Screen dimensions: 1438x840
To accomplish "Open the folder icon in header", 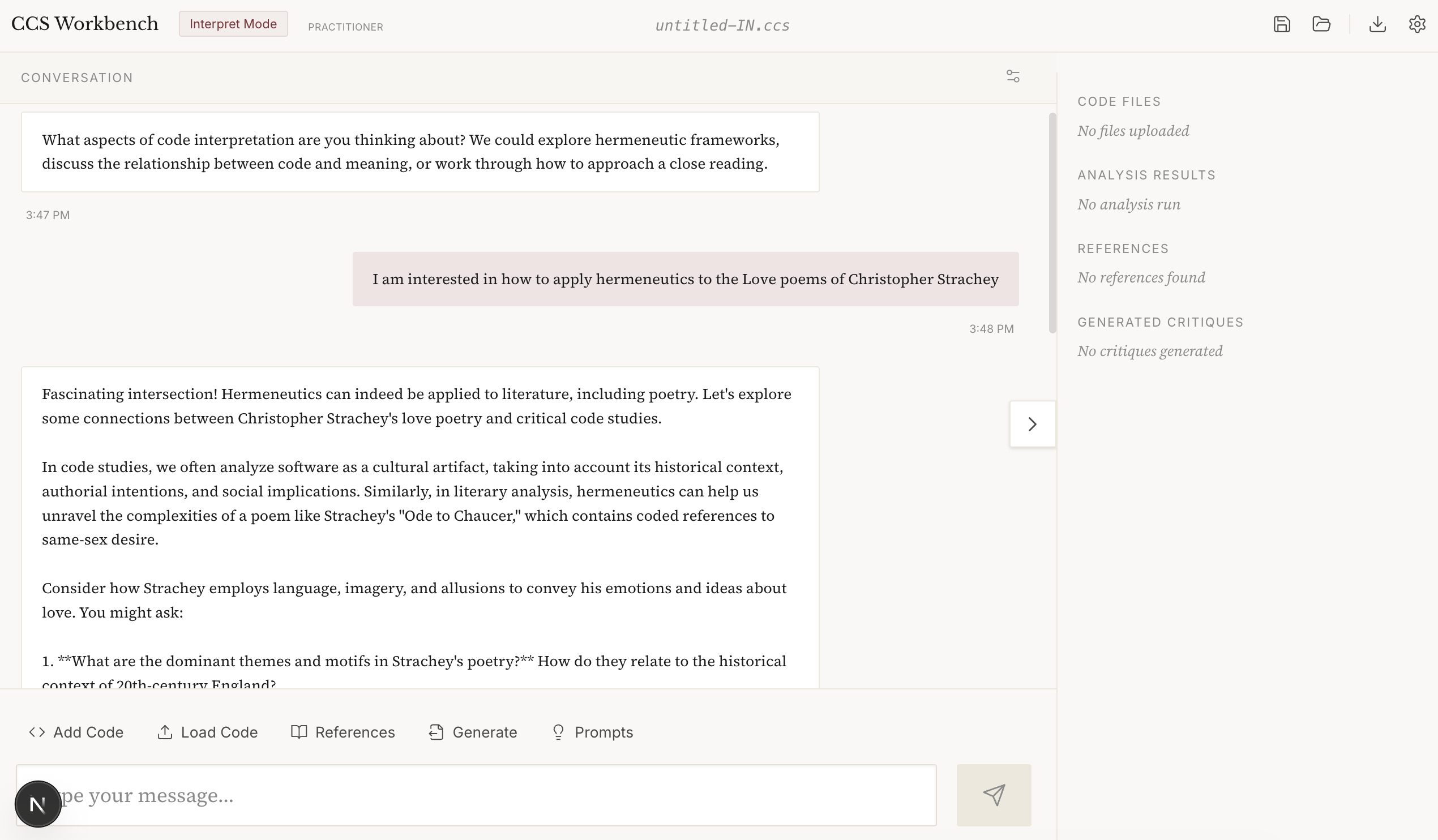I will click(1321, 24).
